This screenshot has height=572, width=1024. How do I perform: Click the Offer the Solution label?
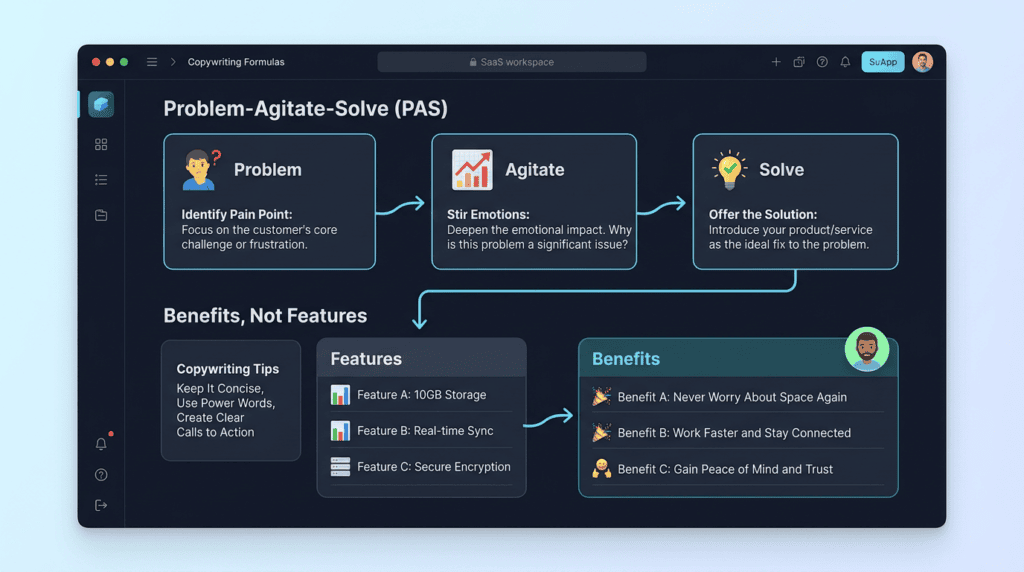763,214
